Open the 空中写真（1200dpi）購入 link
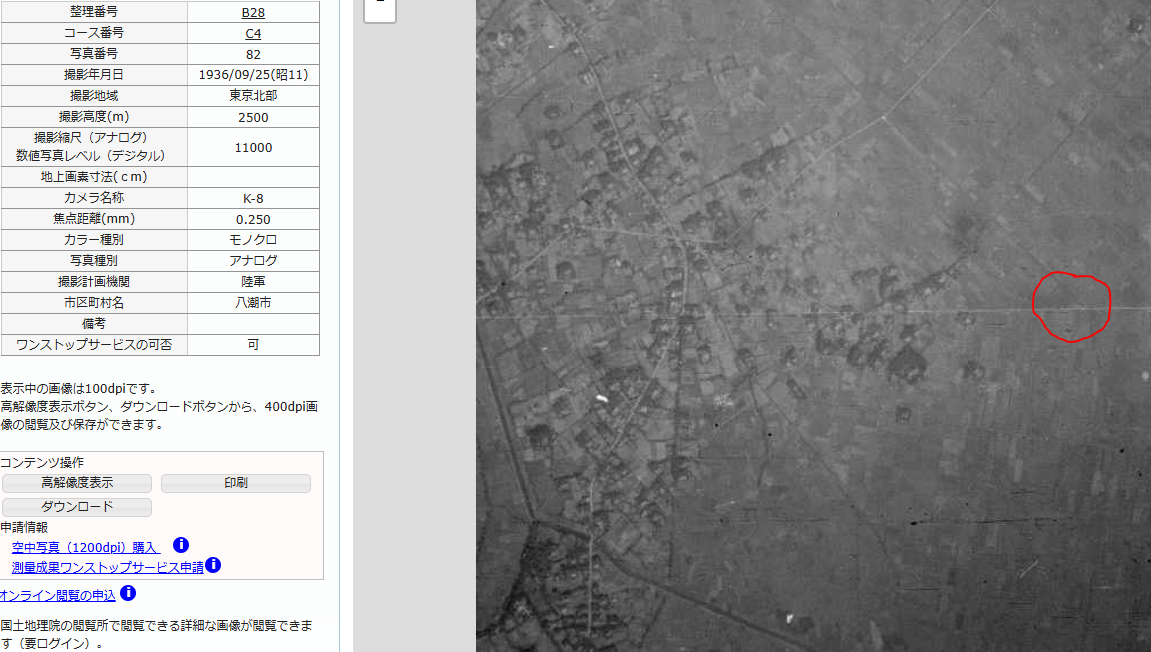The image size is (1151, 652). pos(85,547)
